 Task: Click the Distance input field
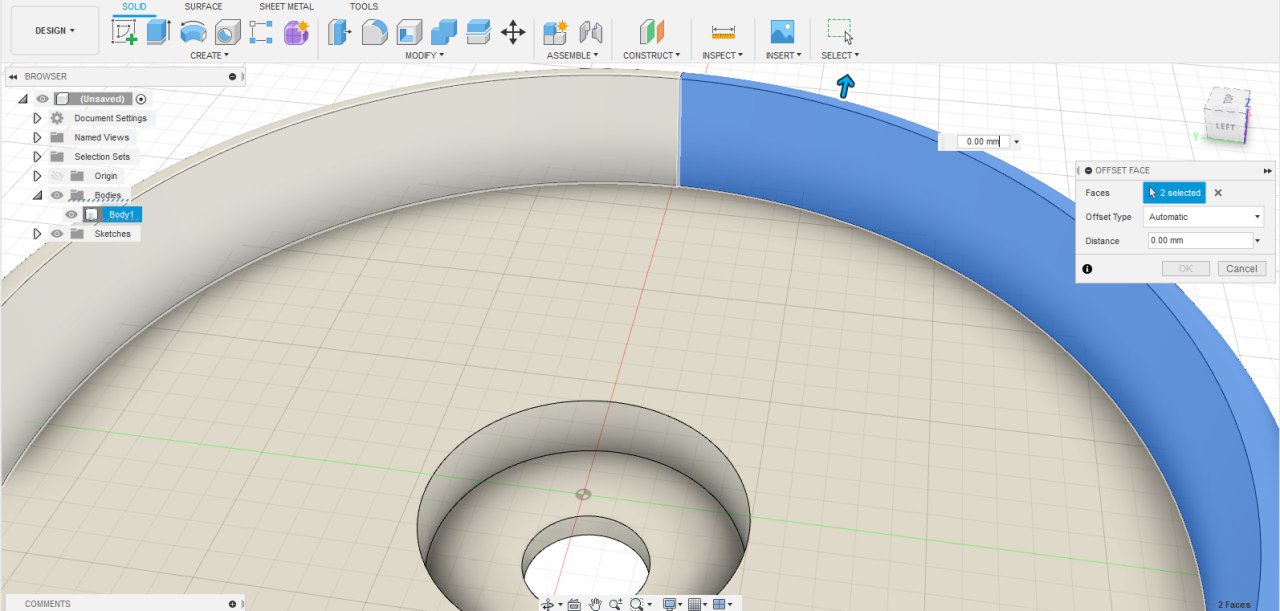point(1198,241)
